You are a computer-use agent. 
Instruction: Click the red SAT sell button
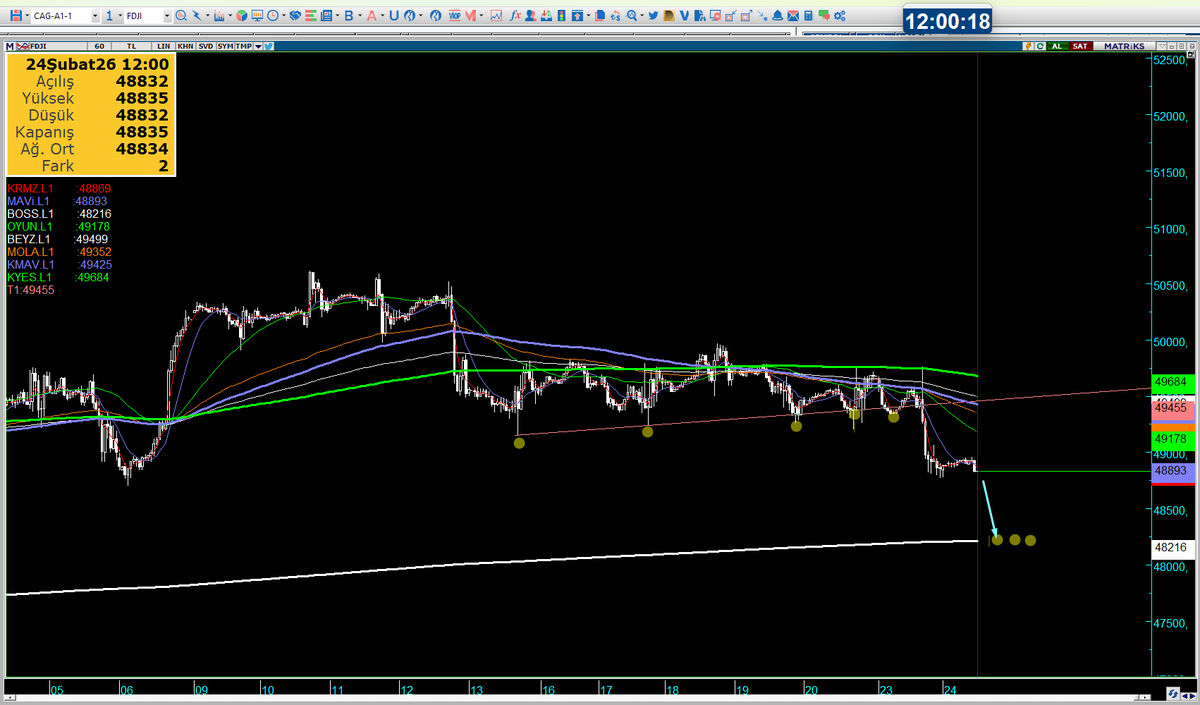point(1079,46)
